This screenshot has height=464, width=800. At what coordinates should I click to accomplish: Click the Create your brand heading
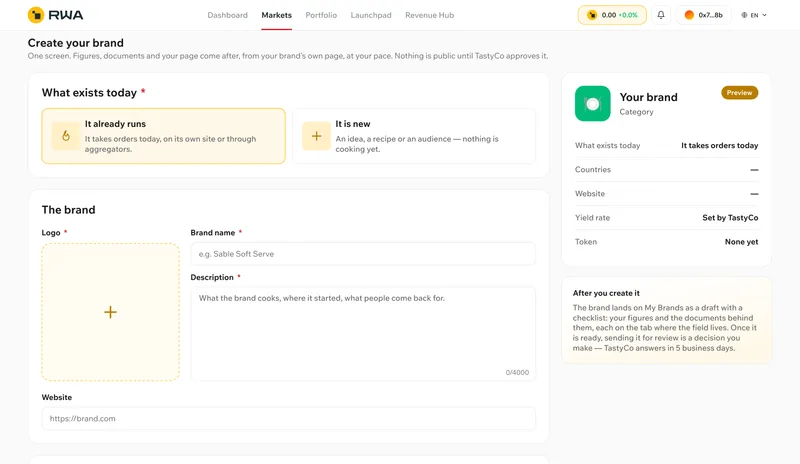[x=76, y=43]
